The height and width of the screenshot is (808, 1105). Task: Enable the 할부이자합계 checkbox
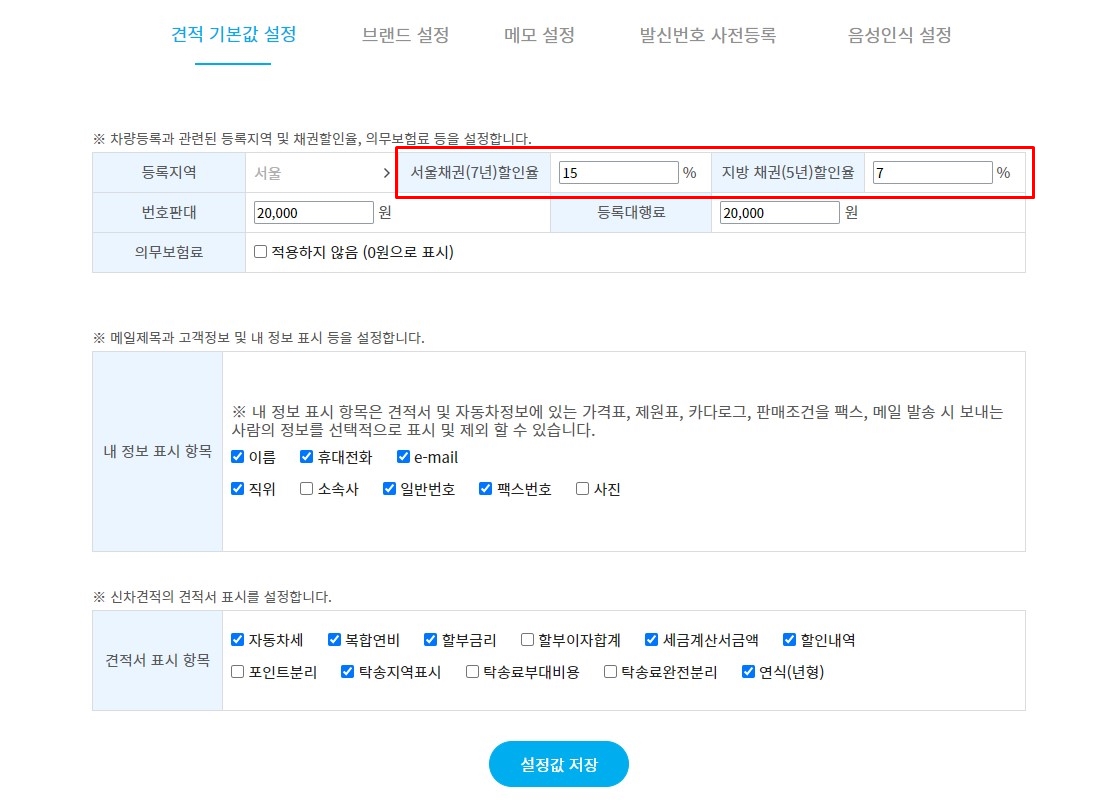tap(527, 639)
